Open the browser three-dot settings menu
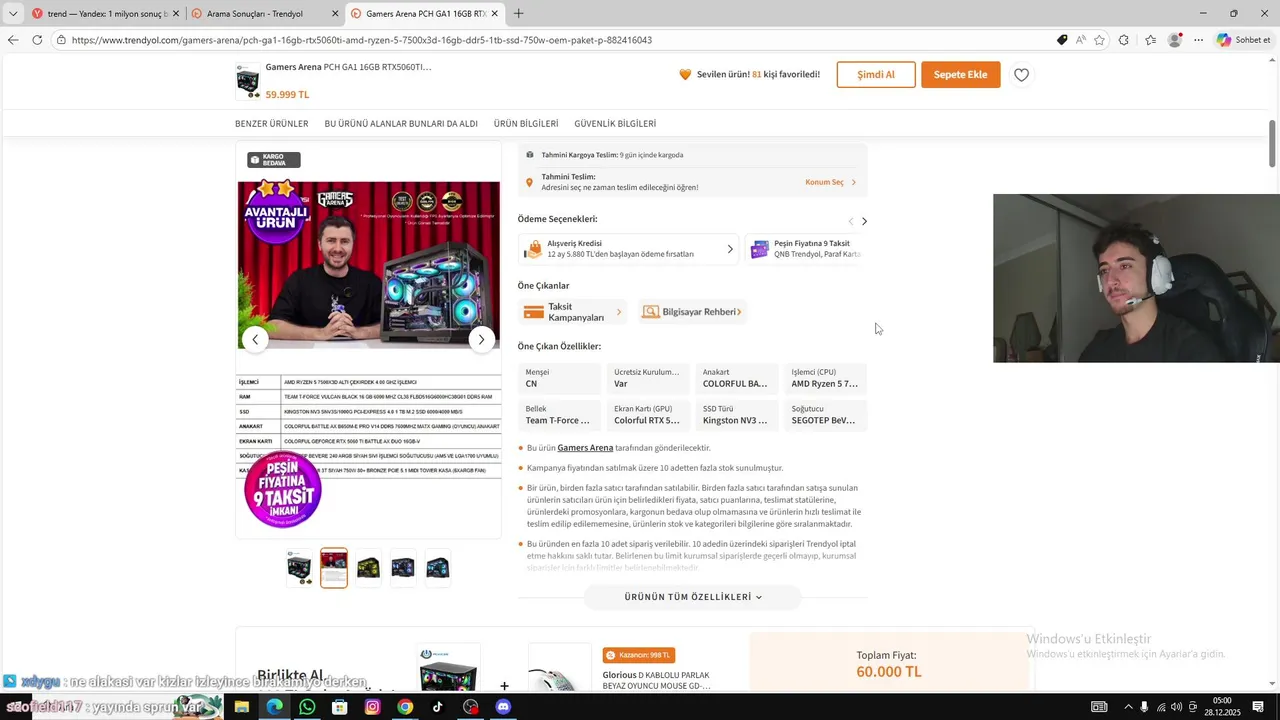 (x=1199, y=40)
